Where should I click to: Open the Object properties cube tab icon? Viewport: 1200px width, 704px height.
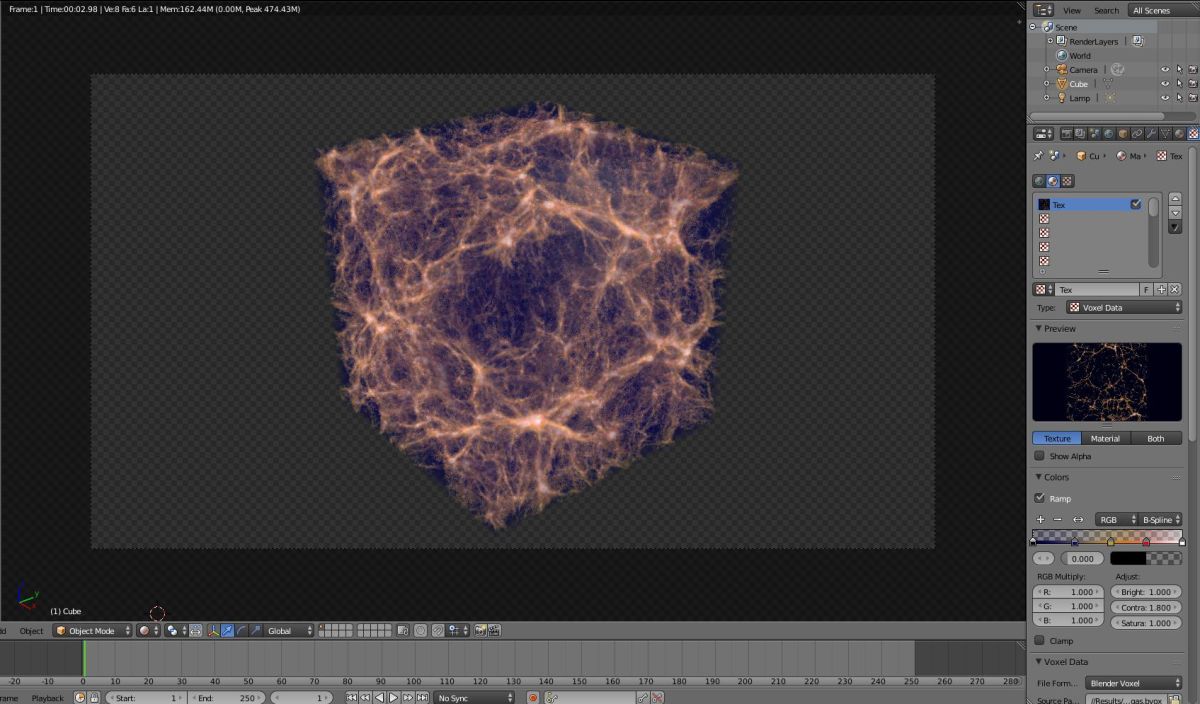[x=1123, y=133]
